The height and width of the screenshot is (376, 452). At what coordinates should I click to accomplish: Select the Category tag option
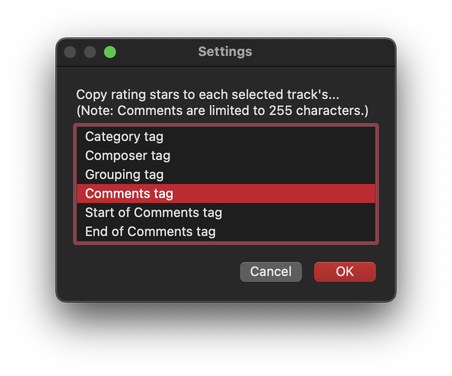226,136
